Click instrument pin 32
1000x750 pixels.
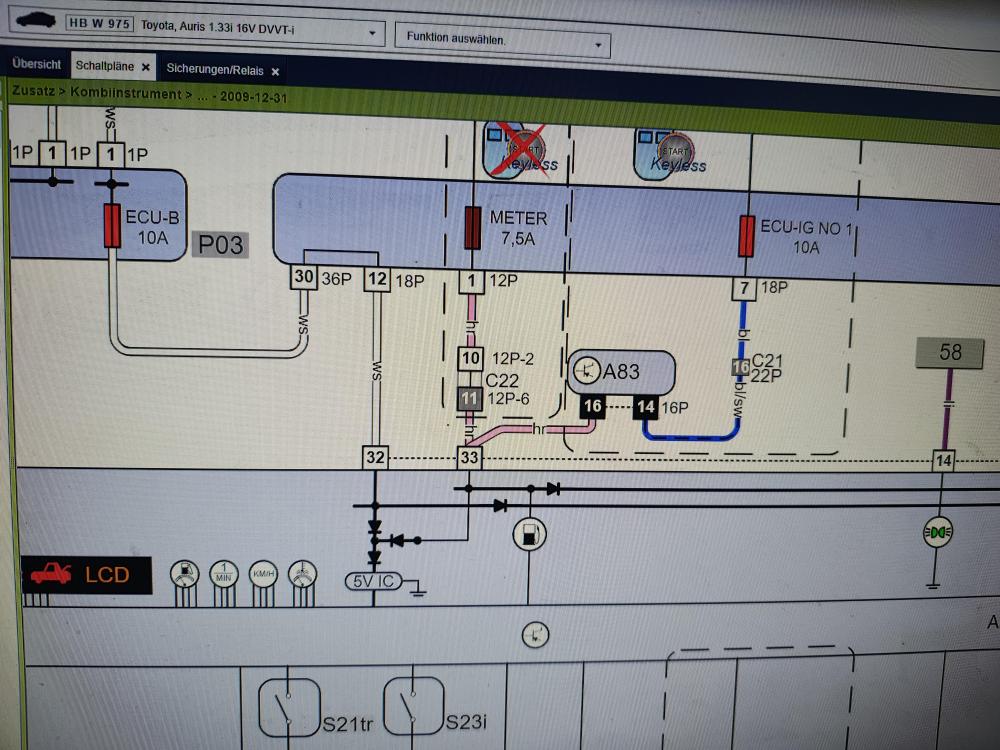[x=375, y=457]
